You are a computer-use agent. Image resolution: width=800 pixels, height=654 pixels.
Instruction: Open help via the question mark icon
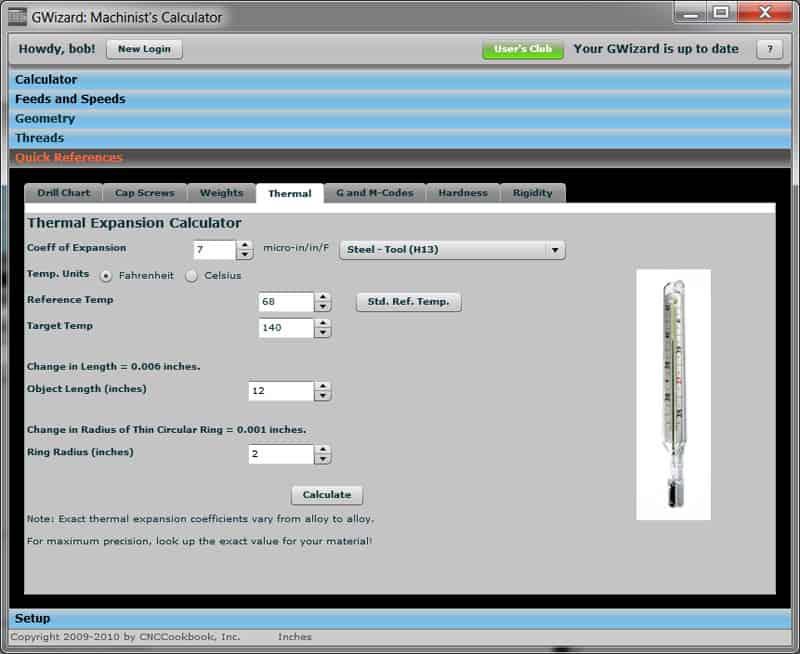[x=768, y=48]
